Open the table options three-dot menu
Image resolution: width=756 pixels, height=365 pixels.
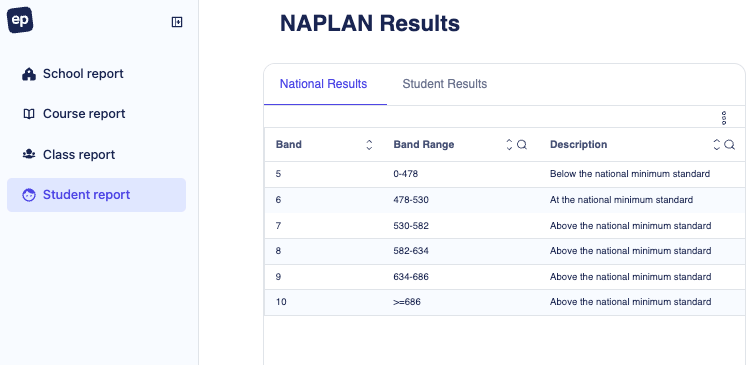[724, 118]
